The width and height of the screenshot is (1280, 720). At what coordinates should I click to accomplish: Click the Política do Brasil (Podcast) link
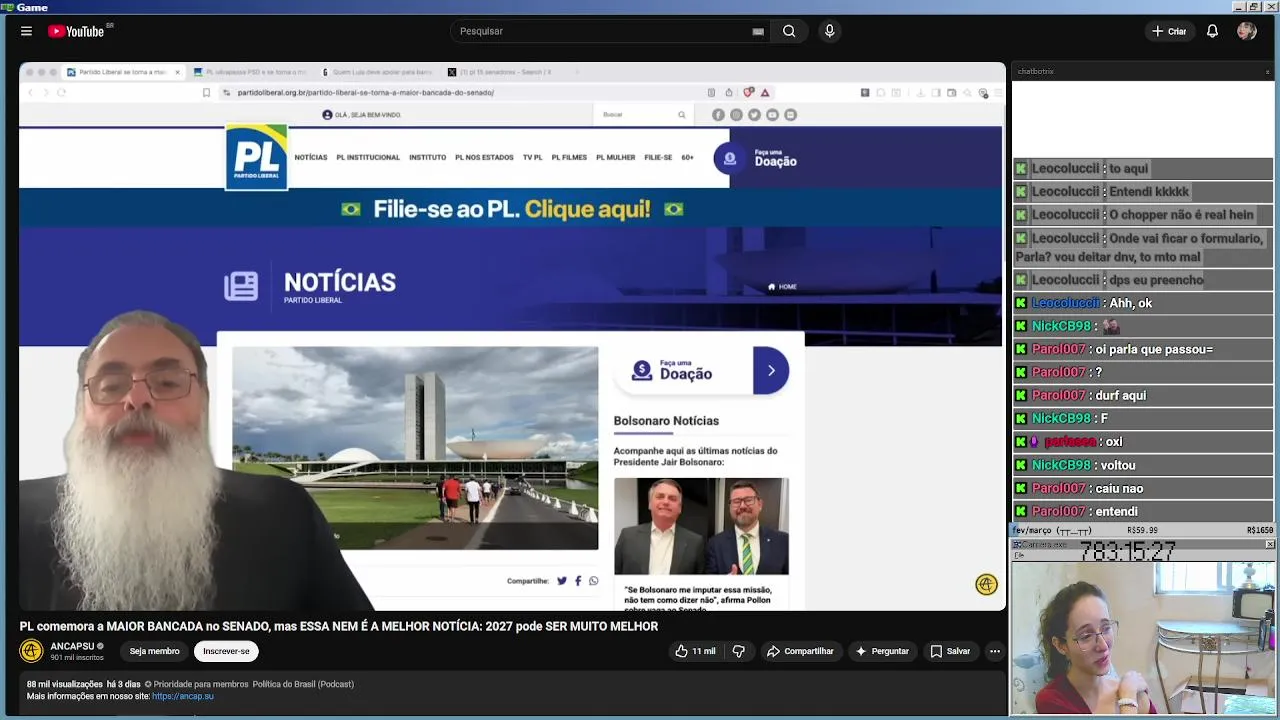coord(303,684)
